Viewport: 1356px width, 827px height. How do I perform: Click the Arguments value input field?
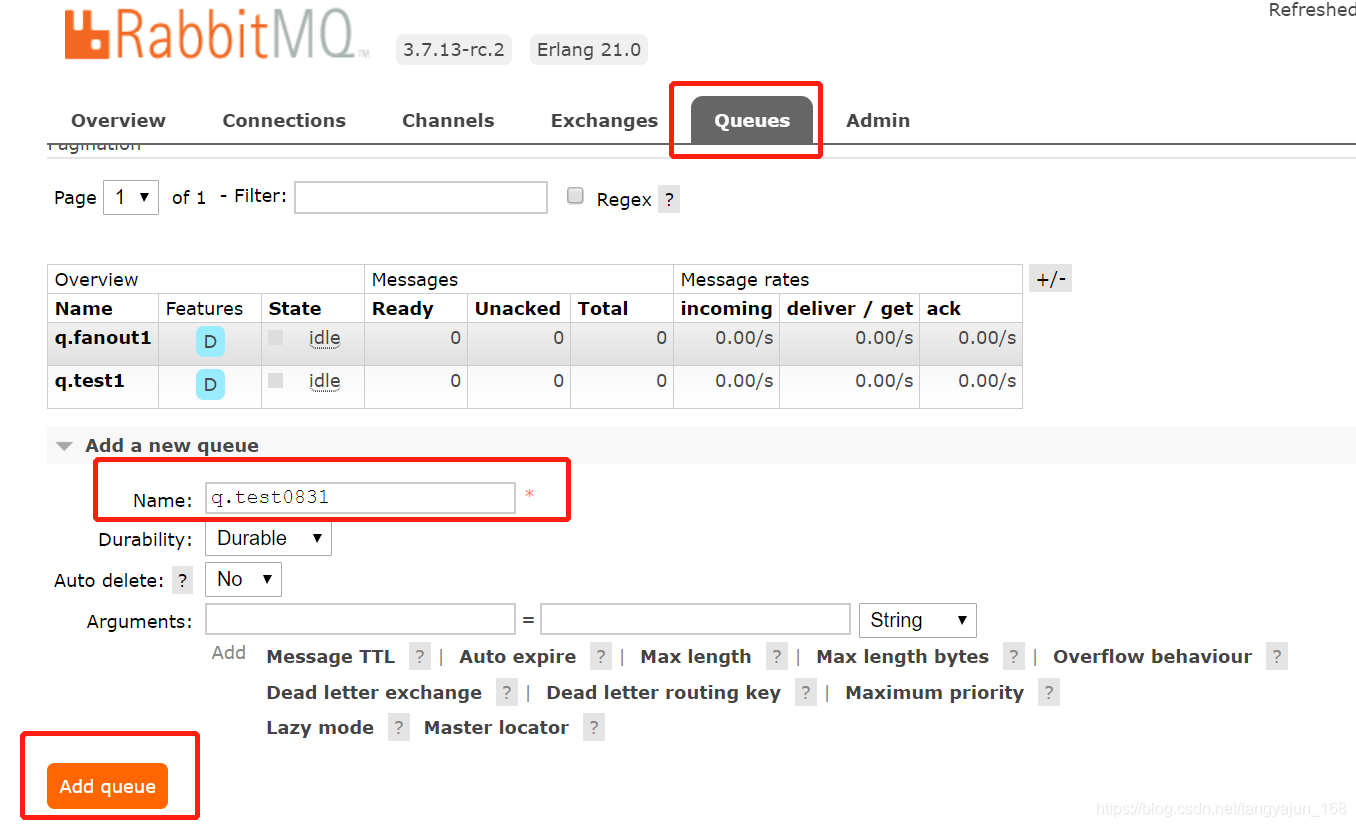[695, 620]
